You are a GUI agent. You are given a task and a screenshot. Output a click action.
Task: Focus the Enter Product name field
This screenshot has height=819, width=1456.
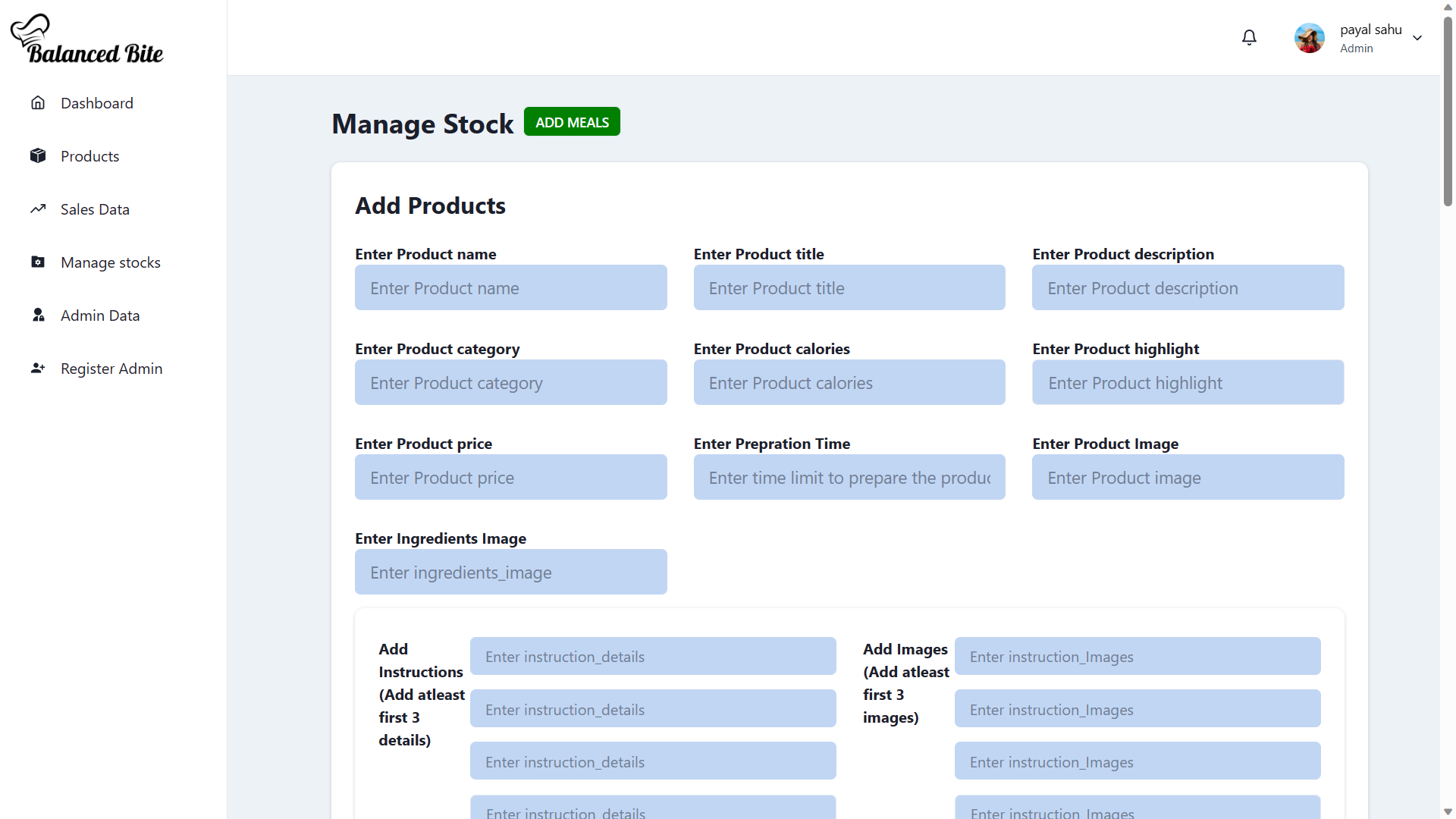(510, 287)
